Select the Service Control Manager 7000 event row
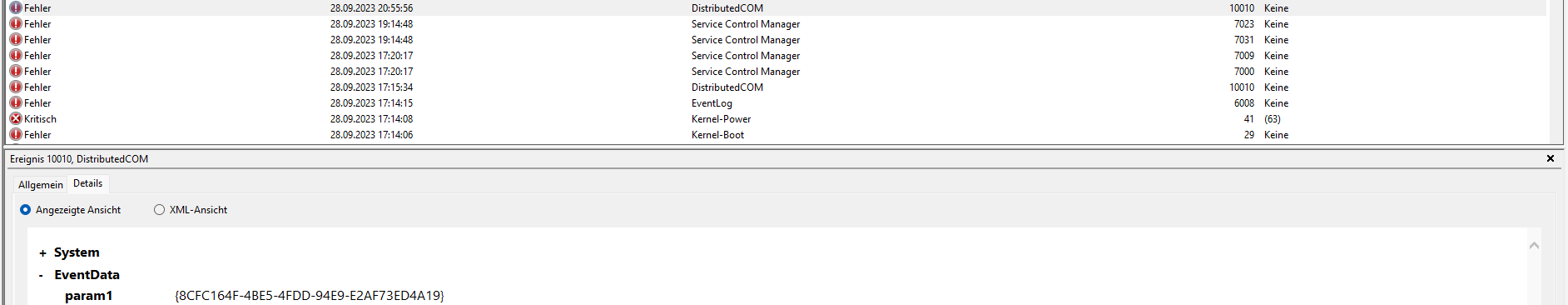1568x305 pixels. point(776,71)
